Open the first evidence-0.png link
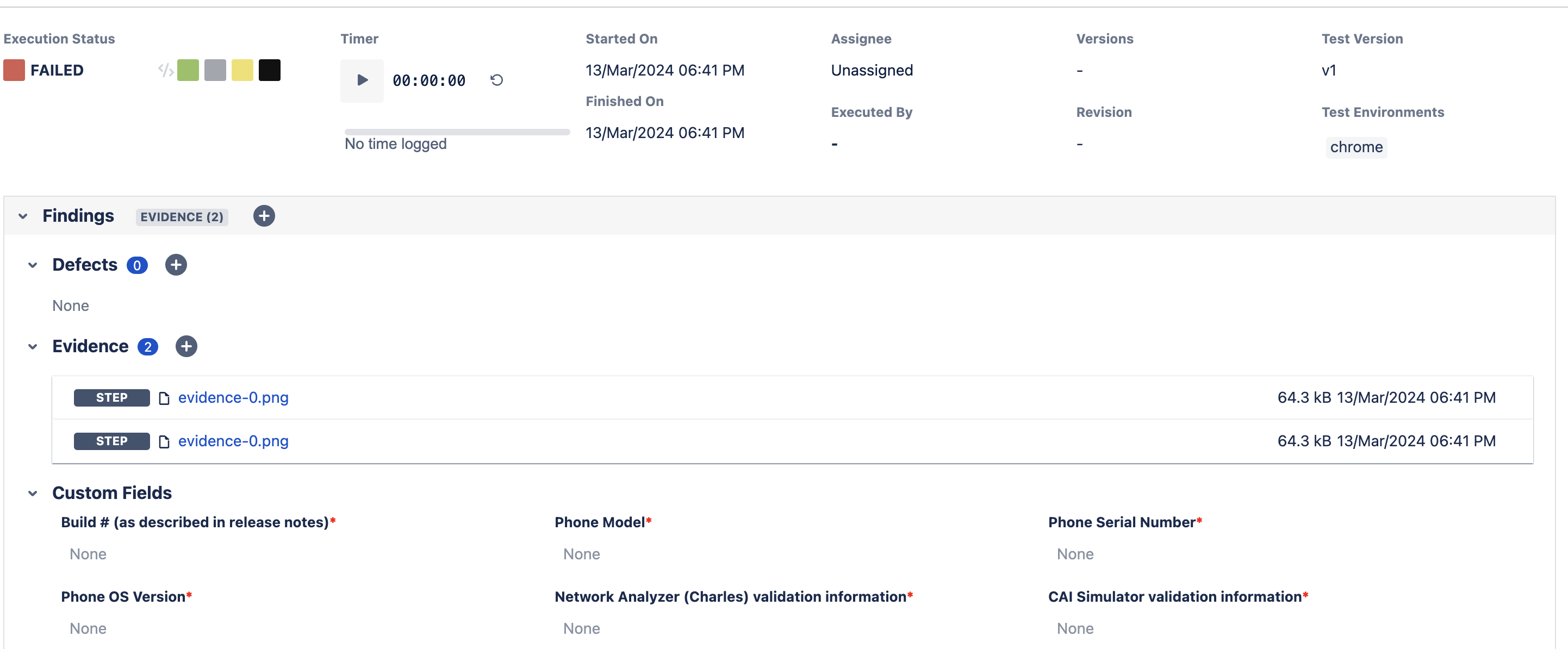This screenshot has height=649, width=1568. tap(233, 397)
